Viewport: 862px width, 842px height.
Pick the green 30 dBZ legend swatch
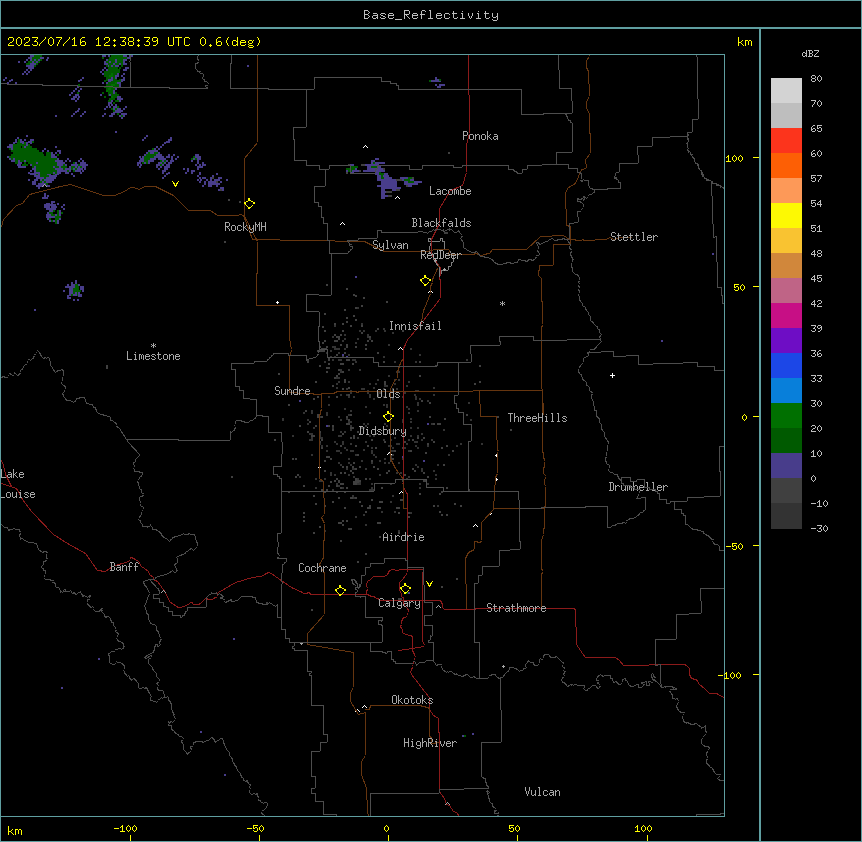[x=786, y=416]
